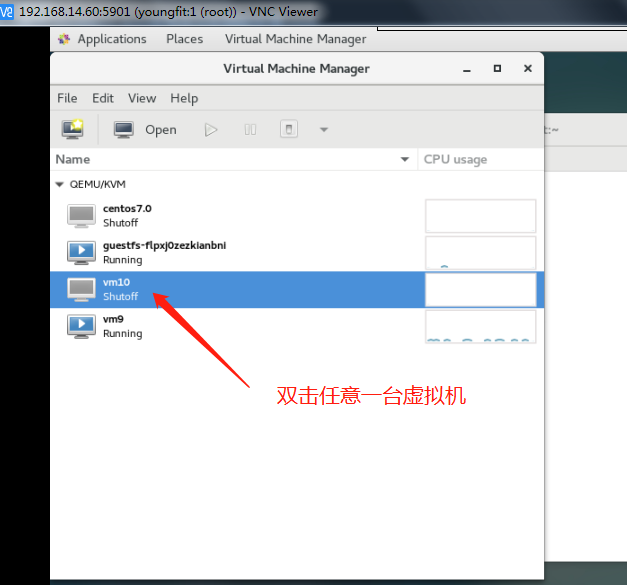
Task: Maximize the Virtual Machine Manager window
Action: 497,68
